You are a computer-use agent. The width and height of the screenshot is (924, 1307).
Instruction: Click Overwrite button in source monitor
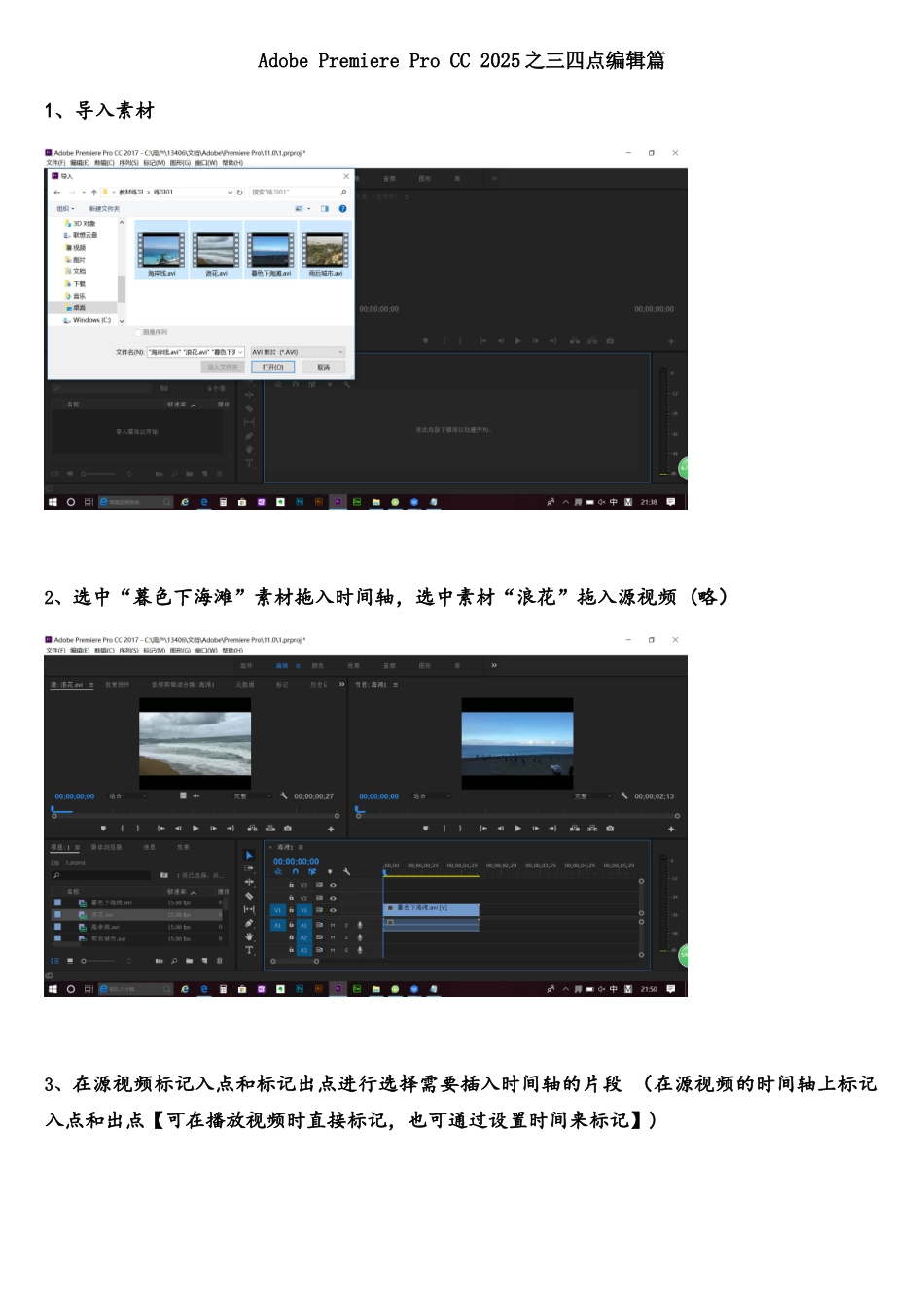269,829
